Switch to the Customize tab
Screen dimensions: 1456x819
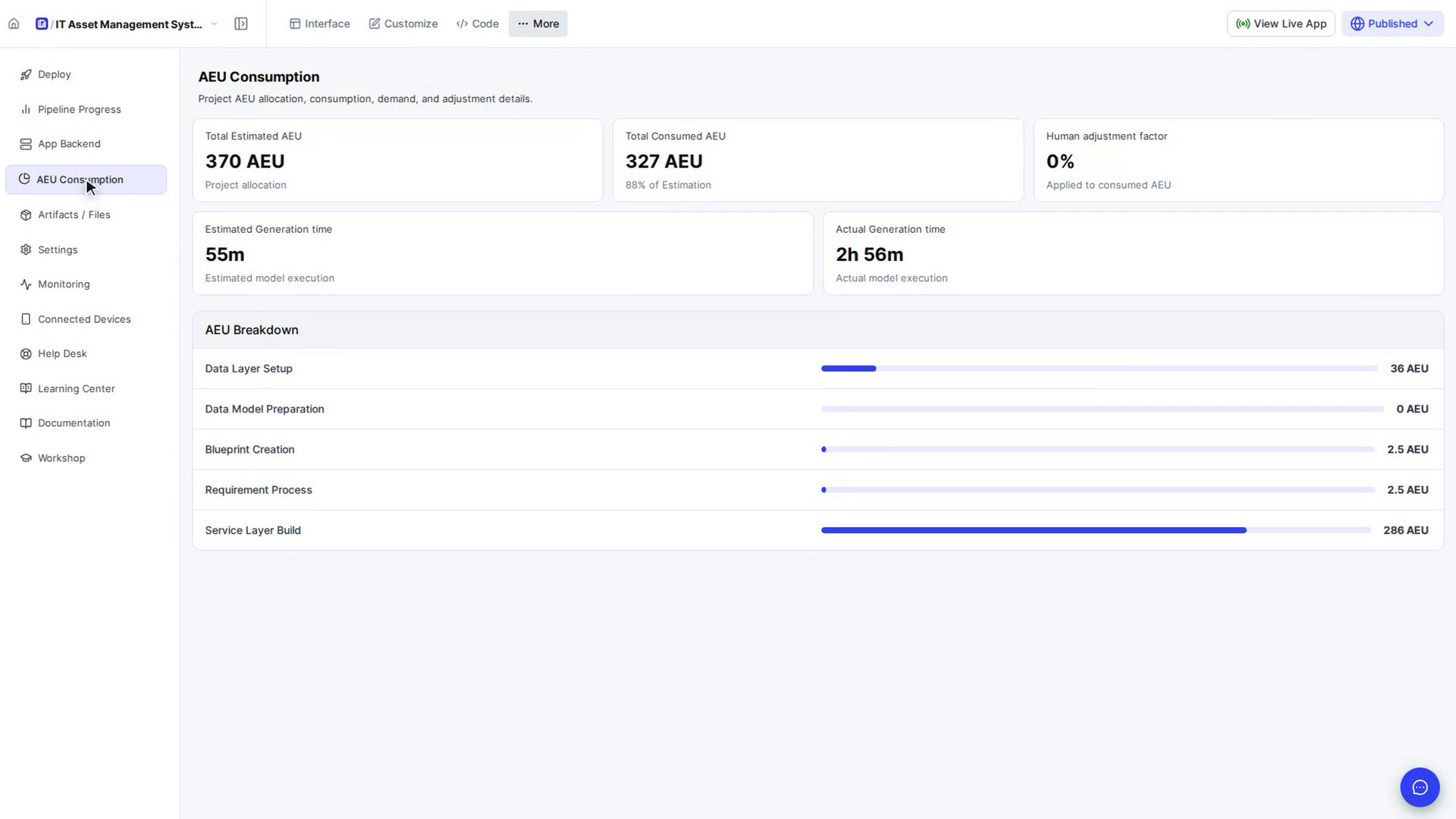pos(403,24)
